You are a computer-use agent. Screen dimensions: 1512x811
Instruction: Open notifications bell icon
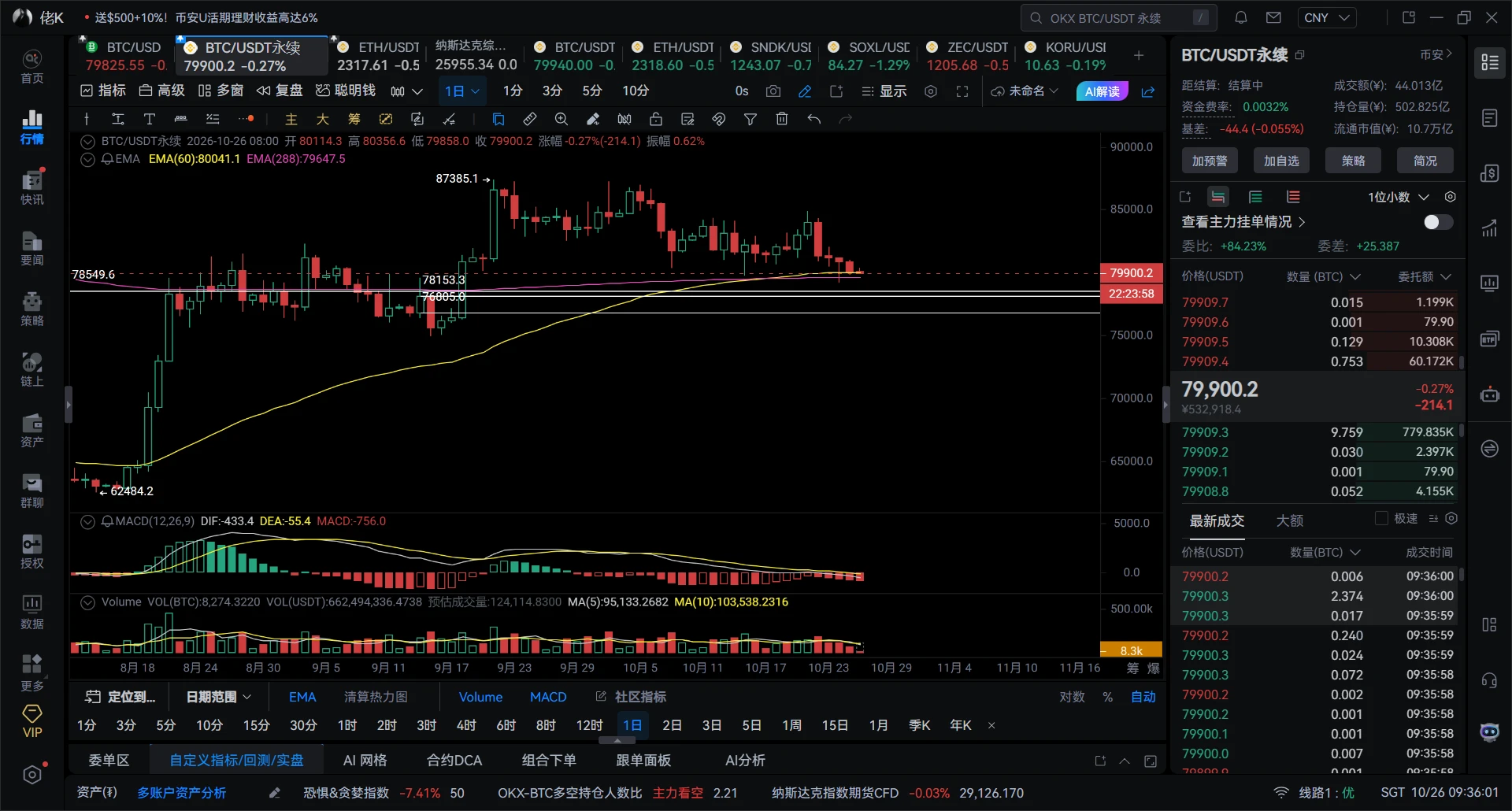[x=1240, y=17]
